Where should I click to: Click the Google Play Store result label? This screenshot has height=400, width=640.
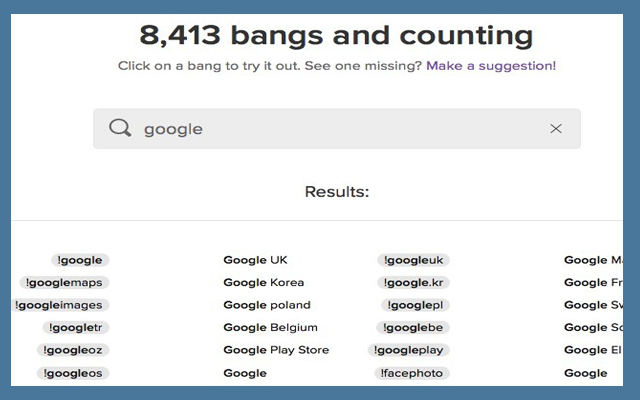pos(276,350)
